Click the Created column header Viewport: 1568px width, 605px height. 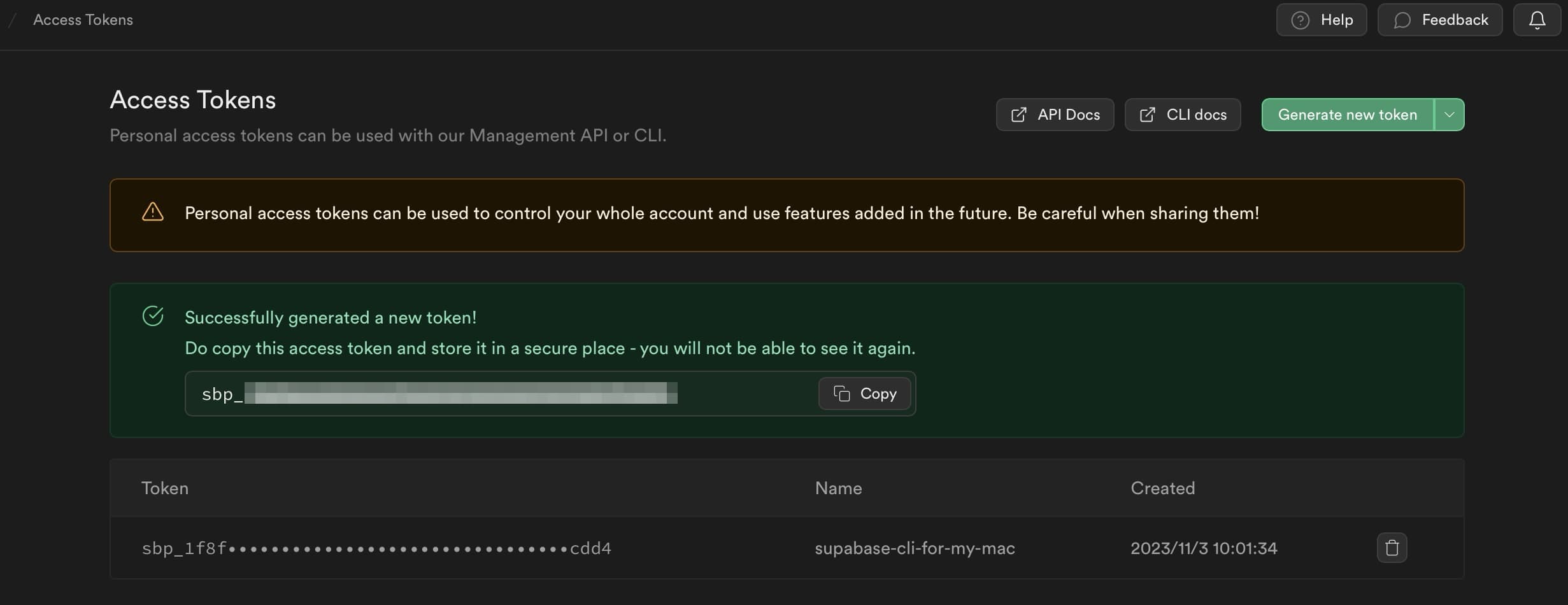[x=1162, y=488]
